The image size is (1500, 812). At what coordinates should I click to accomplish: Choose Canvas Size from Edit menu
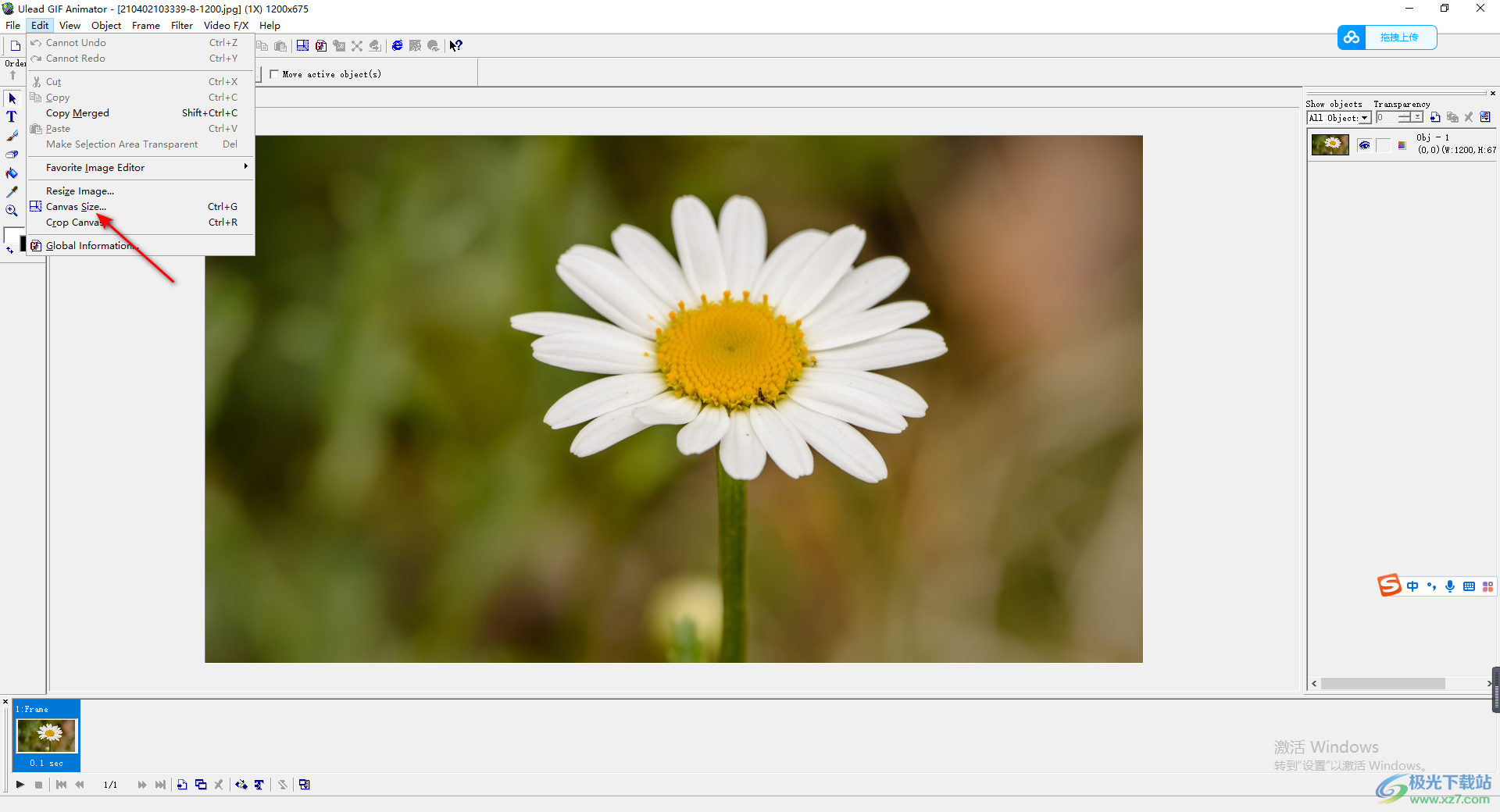pos(76,207)
